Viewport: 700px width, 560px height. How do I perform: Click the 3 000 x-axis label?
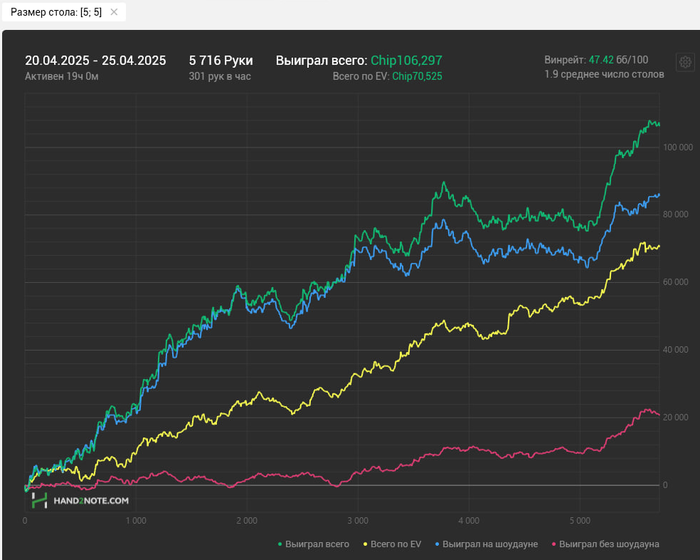pyautogui.click(x=358, y=521)
